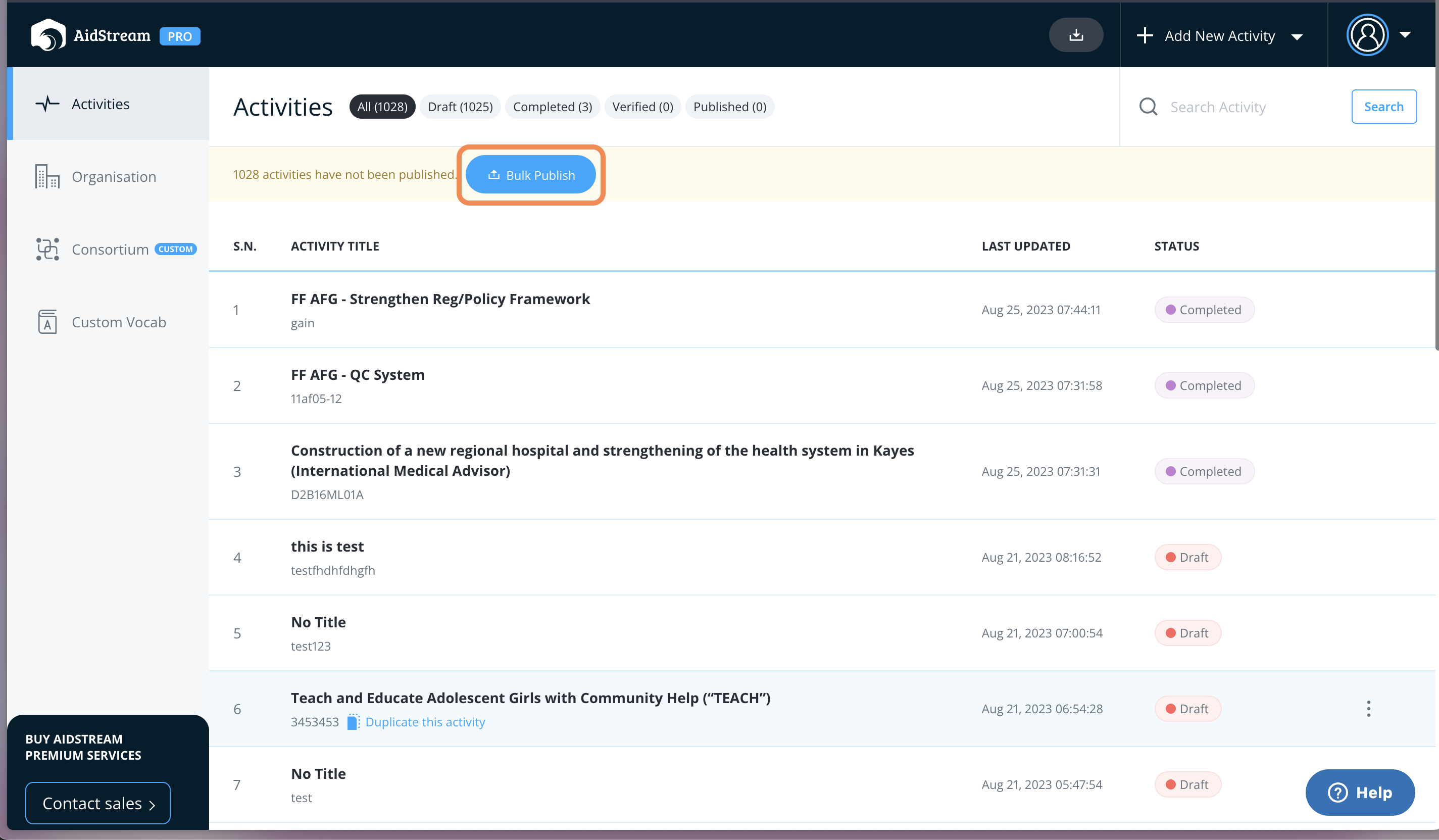Click Draft status badge for 'this is test'
Image resolution: width=1439 pixels, height=840 pixels.
coord(1188,557)
